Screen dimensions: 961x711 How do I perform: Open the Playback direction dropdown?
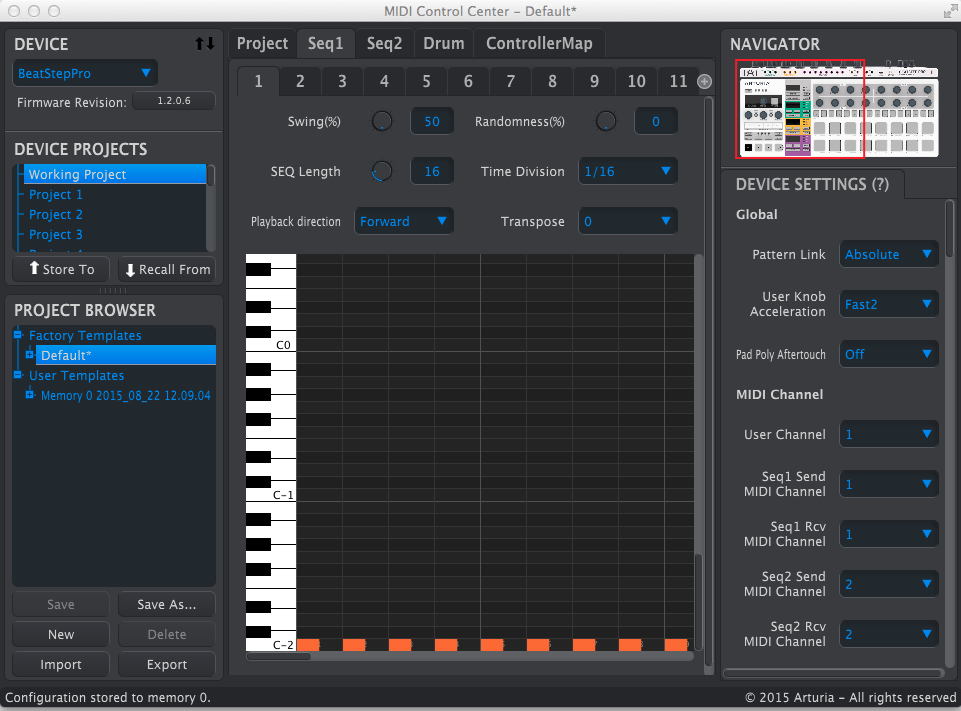pyautogui.click(x=403, y=221)
